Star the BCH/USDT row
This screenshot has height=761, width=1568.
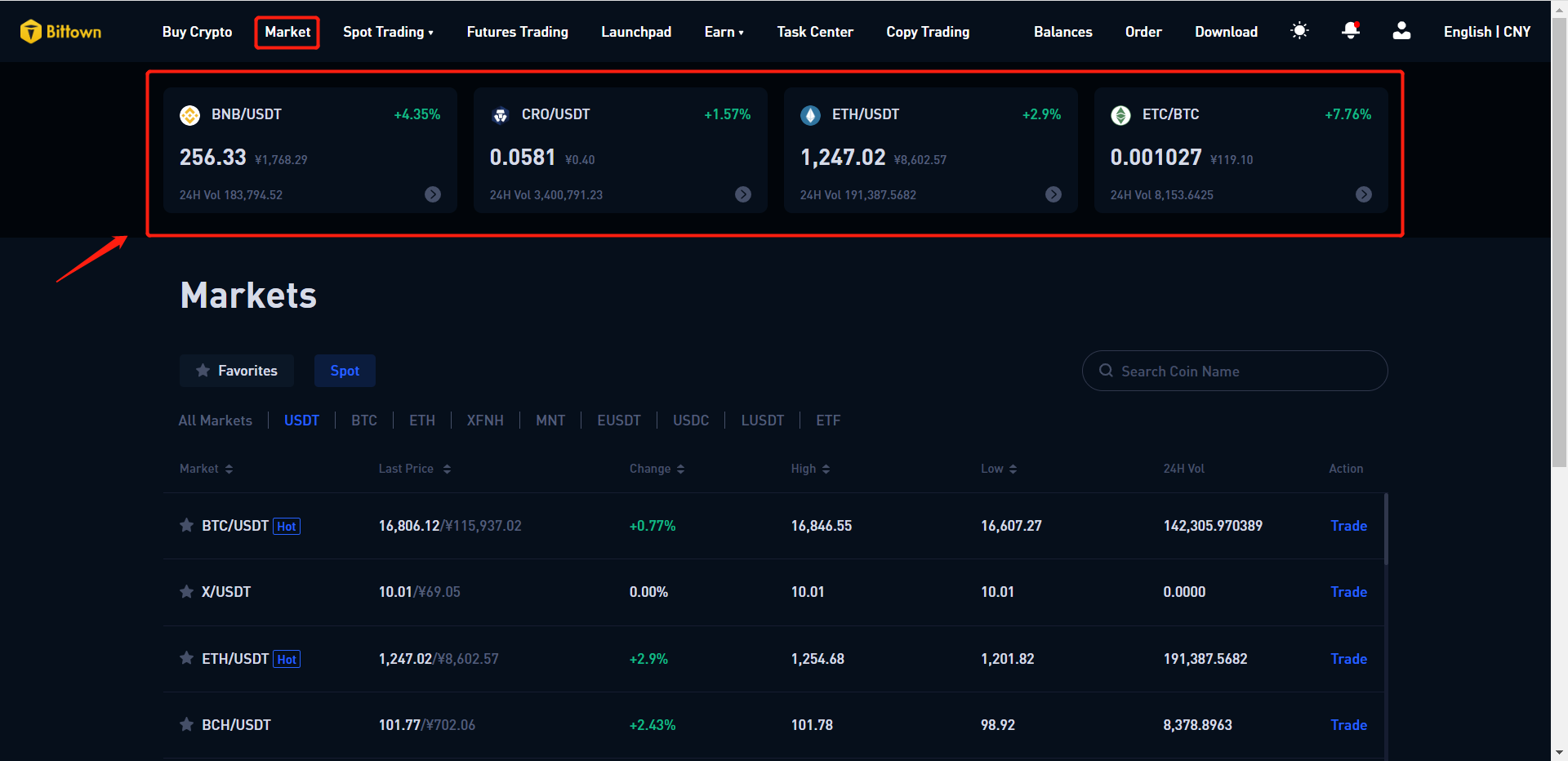coord(187,724)
